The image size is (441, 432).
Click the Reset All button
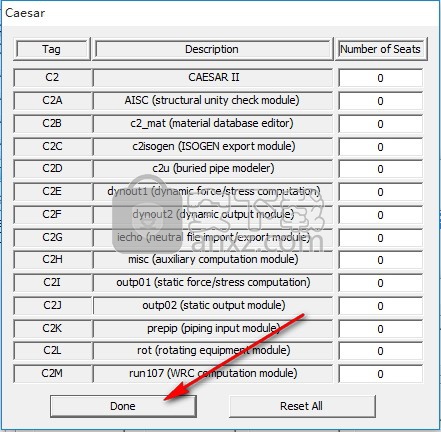coord(302,406)
